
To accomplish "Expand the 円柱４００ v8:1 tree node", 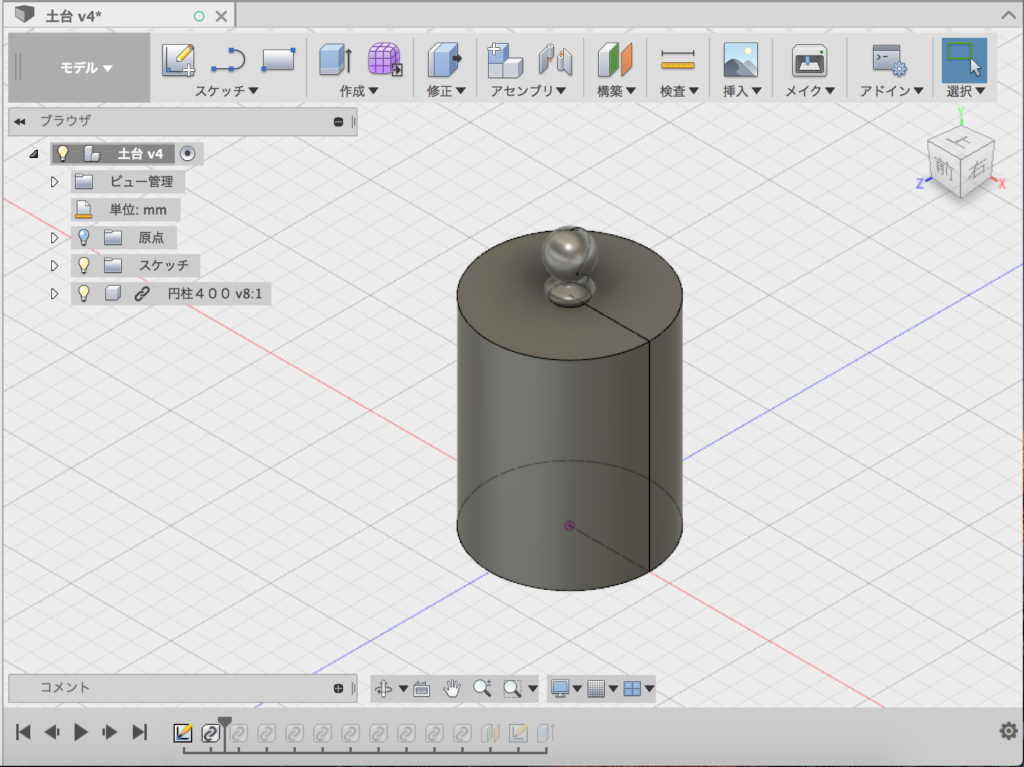I will point(55,294).
